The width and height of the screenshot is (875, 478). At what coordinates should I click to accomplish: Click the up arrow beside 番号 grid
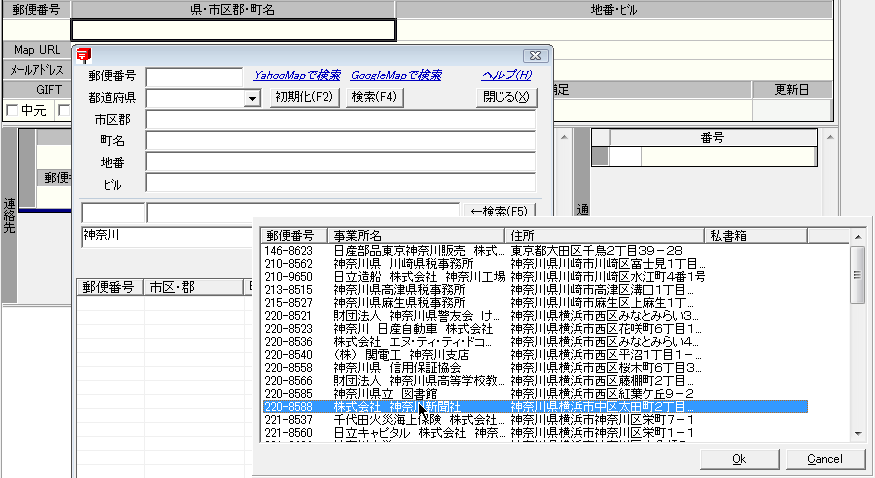(x=830, y=137)
